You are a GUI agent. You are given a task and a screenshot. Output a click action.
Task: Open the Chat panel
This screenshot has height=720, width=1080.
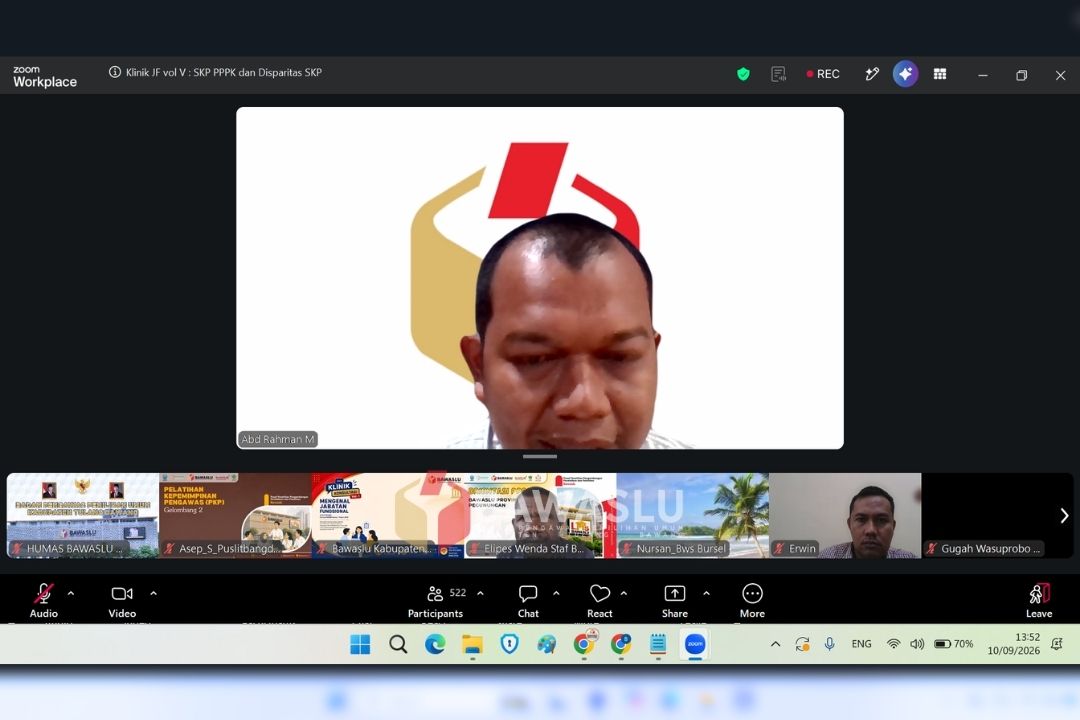pyautogui.click(x=528, y=600)
